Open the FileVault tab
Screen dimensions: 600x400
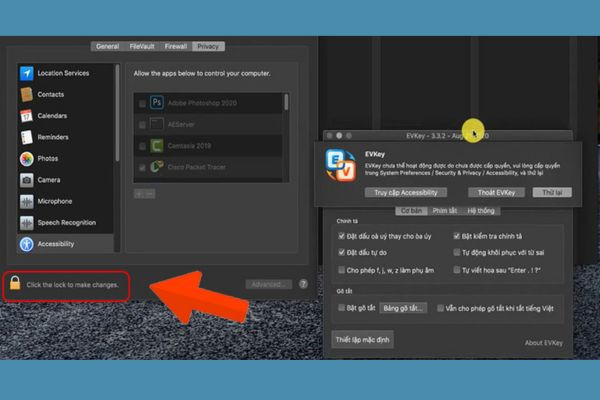142,46
